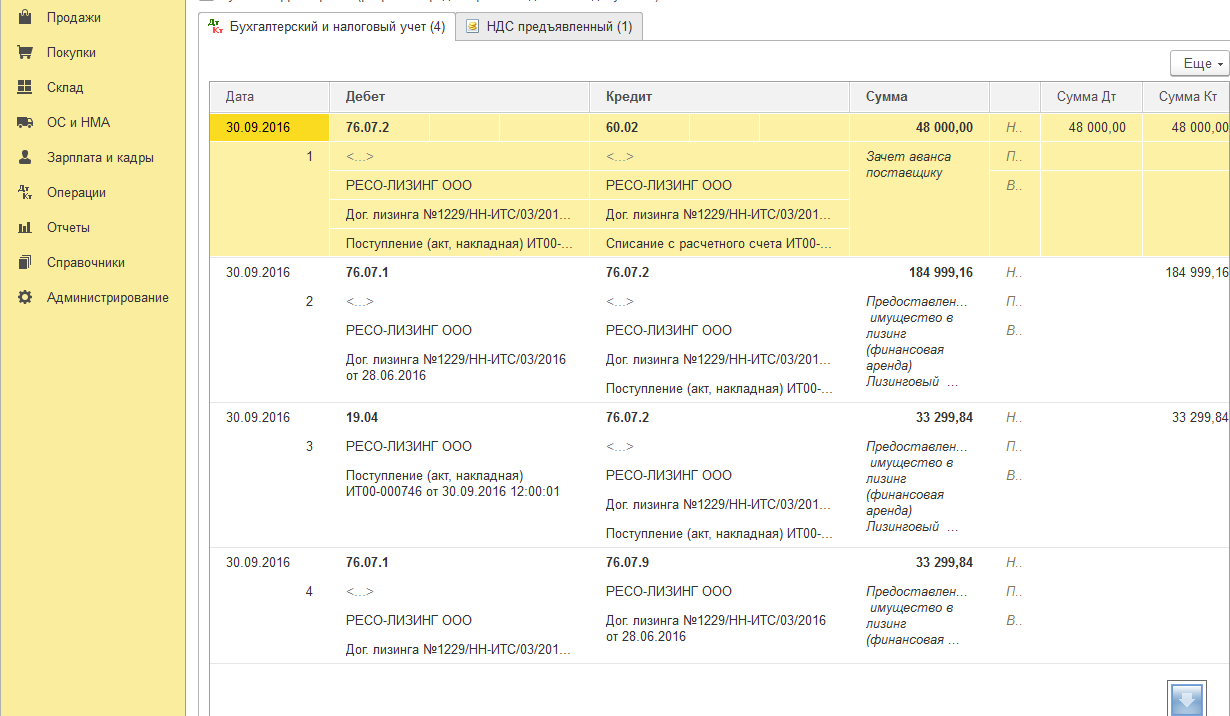This screenshot has height=716, width=1230.
Task: Select ОС и НМА in sidebar
Action: (x=78, y=122)
